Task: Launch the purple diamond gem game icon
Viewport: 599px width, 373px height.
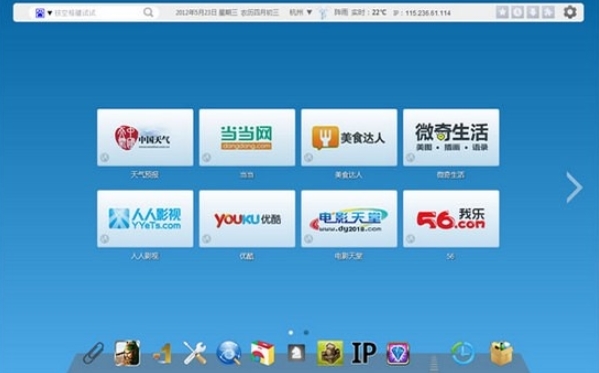Action: pos(398,353)
